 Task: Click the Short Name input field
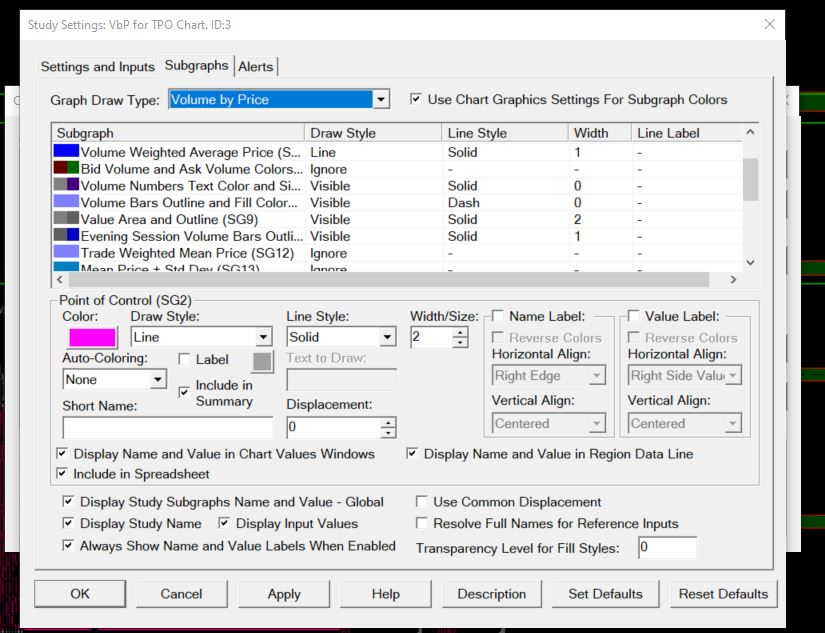pyautogui.click(x=167, y=427)
